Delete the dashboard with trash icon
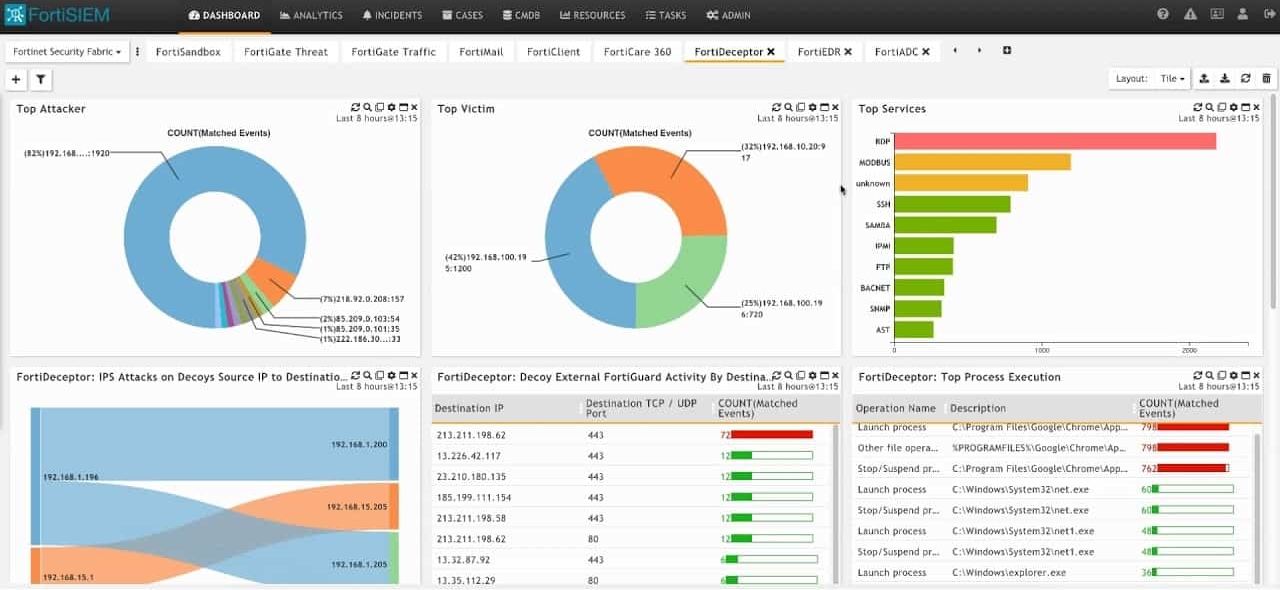Viewport: 1280px width, 590px height. point(1266,78)
